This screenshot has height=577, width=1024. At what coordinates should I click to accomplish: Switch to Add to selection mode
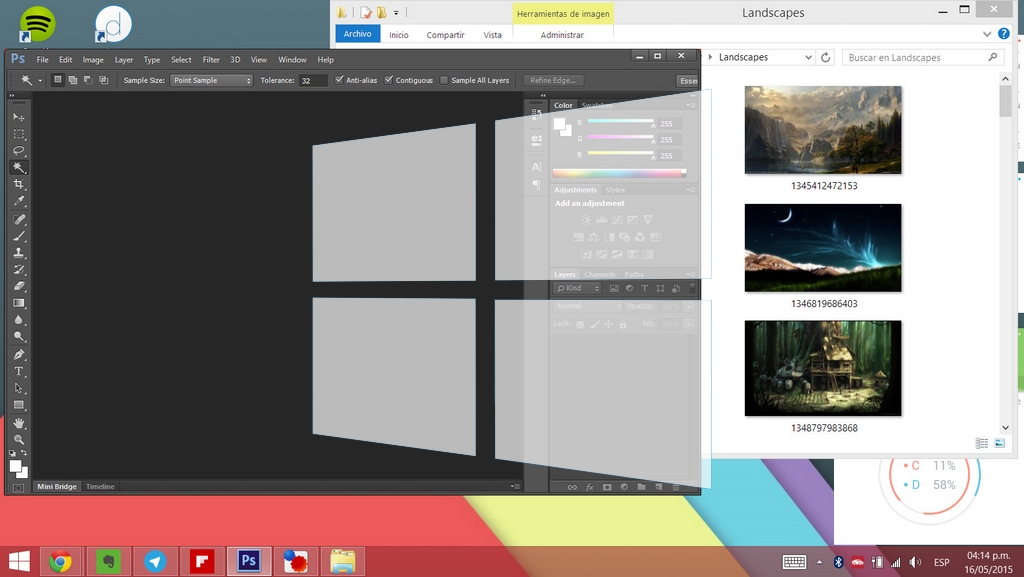(72, 80)
